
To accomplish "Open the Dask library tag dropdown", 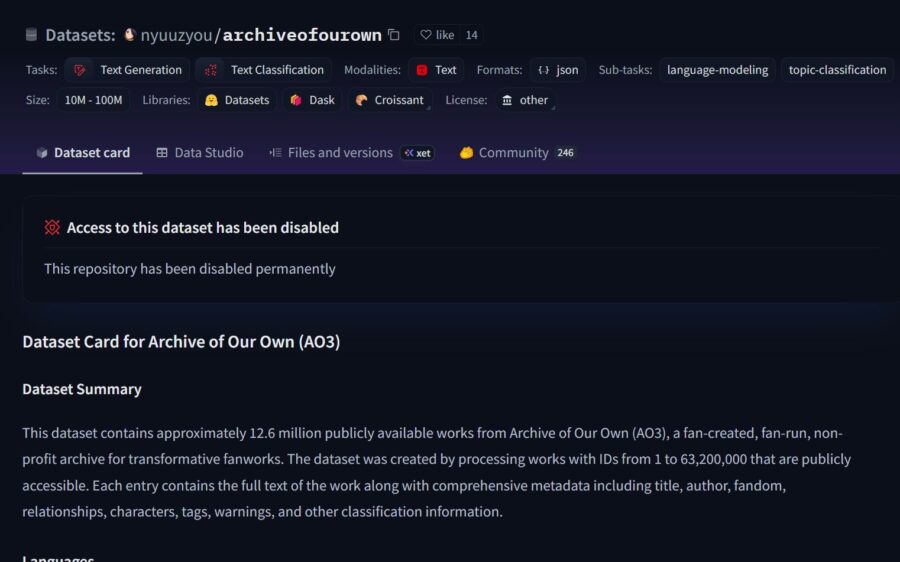I will (312, 100).
